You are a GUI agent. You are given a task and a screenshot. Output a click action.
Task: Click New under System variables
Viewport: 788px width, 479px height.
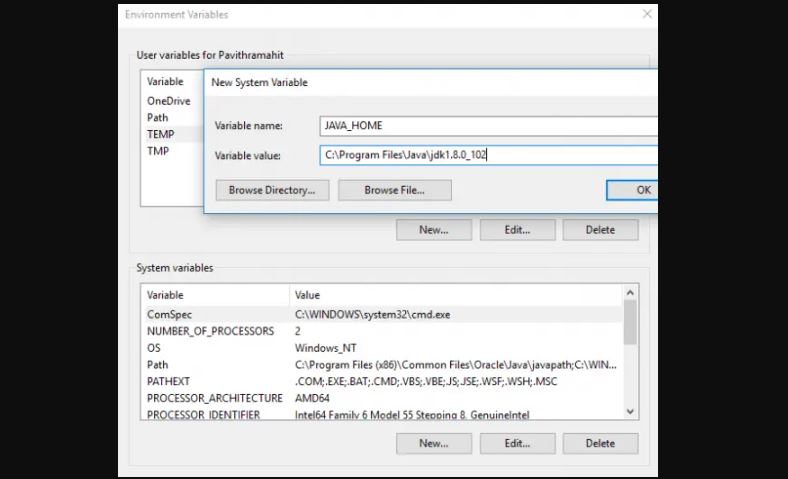pyautogui.click(x=434, y=443)
